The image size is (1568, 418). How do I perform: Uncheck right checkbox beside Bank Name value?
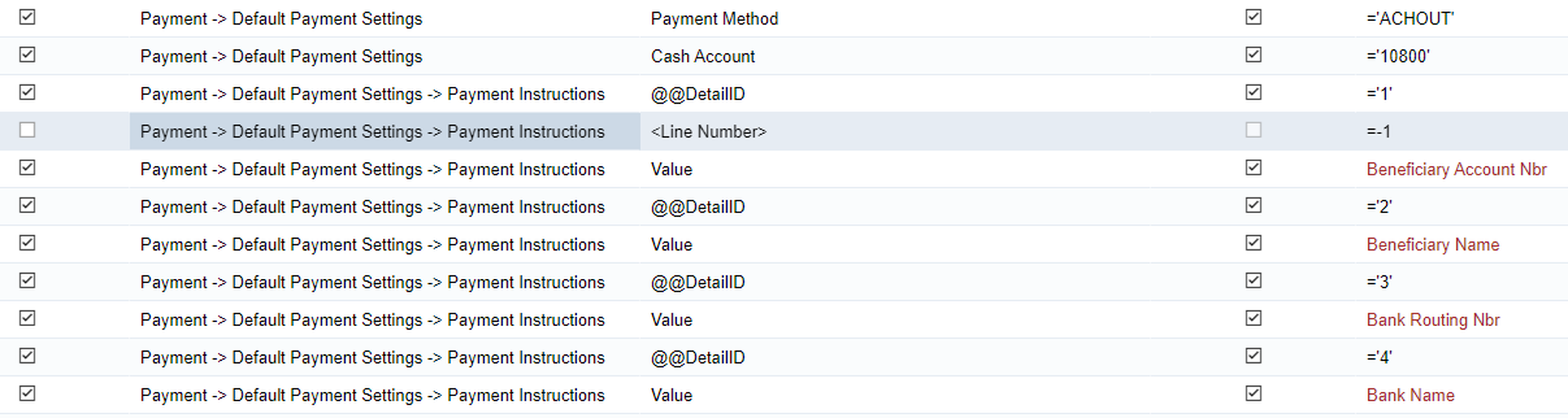[x=1253, y=394]
